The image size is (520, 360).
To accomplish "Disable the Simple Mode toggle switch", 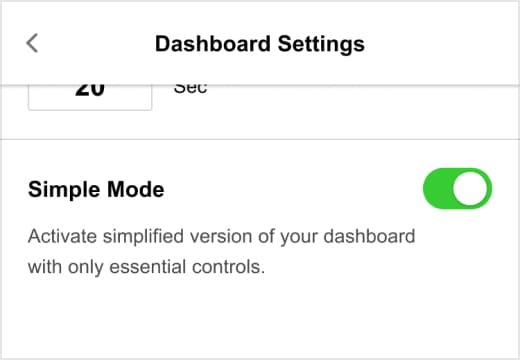I will tap(457, 189).
